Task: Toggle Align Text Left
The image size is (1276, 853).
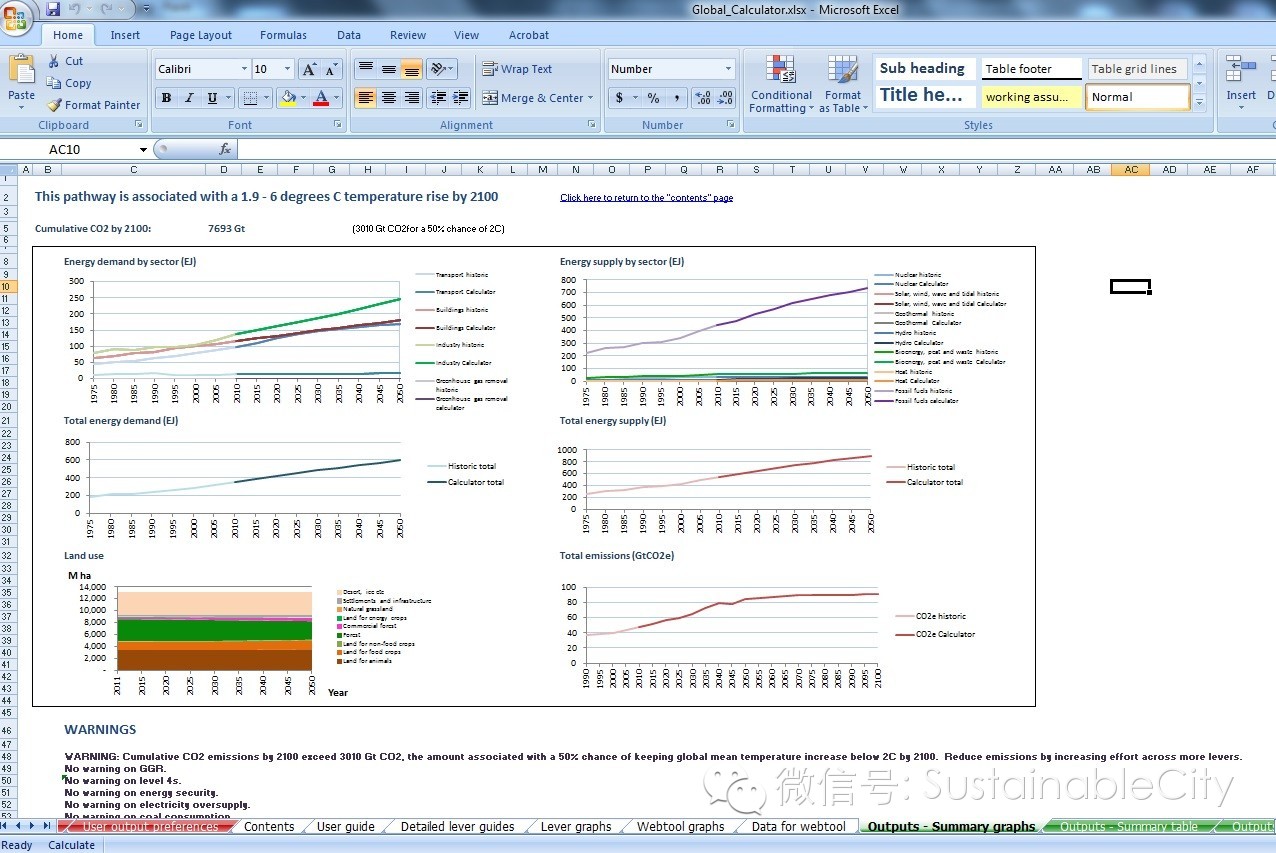Action: [366, 98]
